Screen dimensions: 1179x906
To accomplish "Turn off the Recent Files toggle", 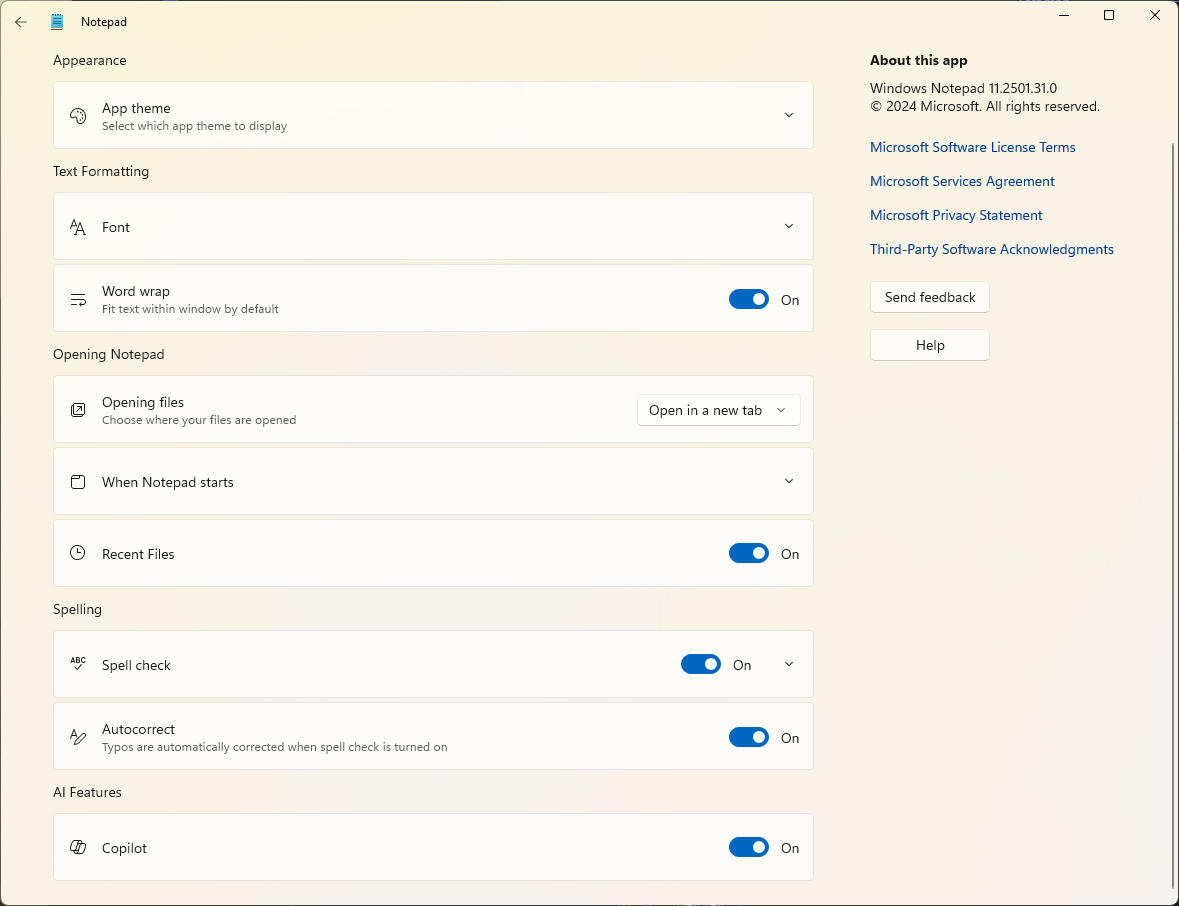I will pyautogui.click(x=749, y=553).
